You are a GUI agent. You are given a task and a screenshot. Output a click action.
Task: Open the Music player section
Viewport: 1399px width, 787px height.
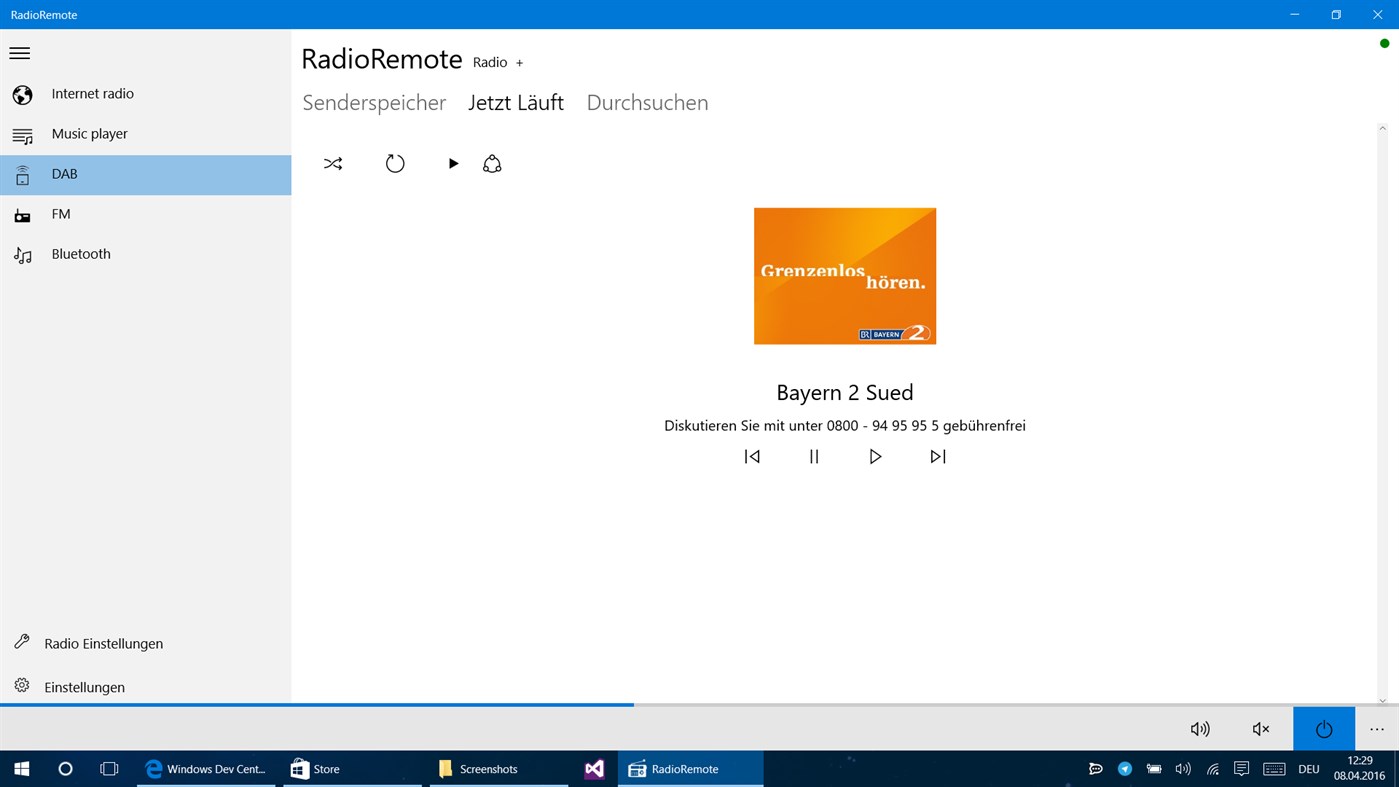click(x=89, y=133)
